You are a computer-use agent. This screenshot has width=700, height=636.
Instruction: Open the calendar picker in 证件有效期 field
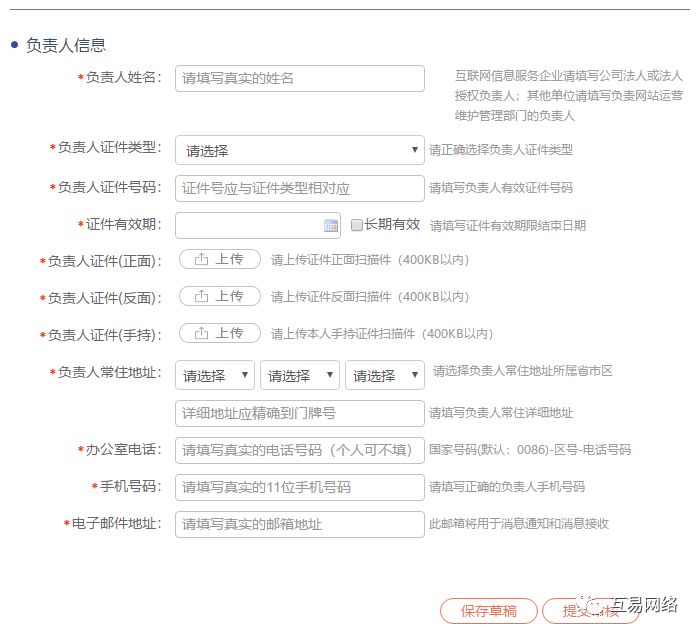[x=331, y=226]
